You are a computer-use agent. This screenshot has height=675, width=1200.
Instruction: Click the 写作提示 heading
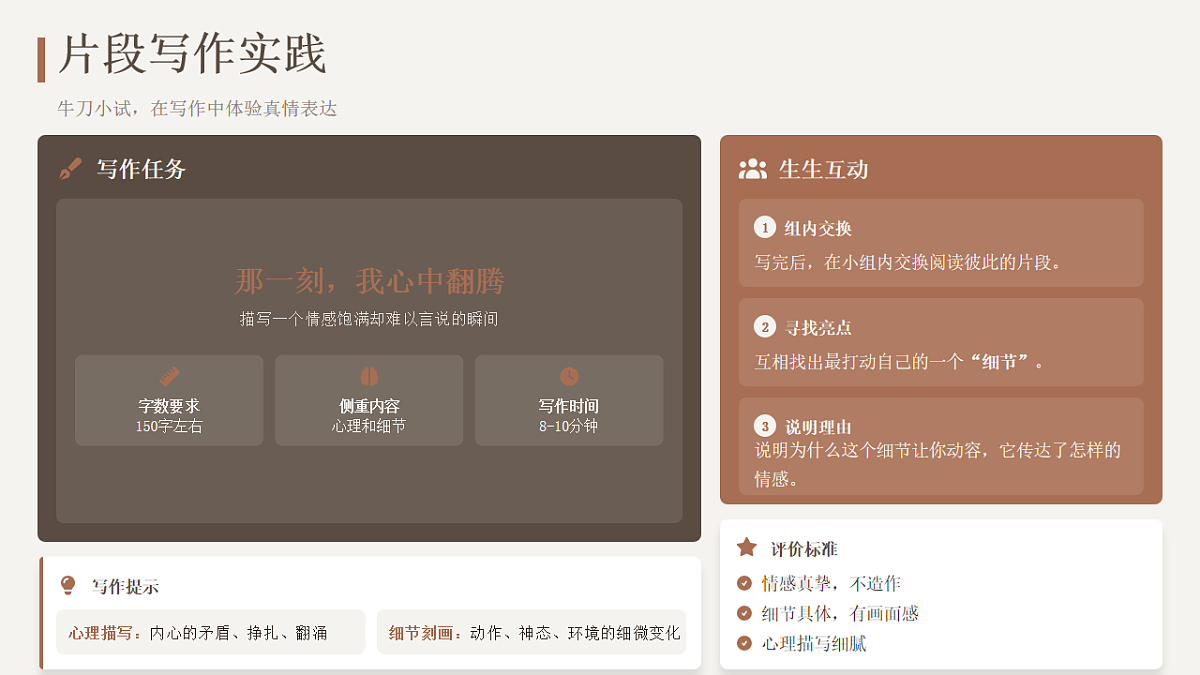point(125,586)
